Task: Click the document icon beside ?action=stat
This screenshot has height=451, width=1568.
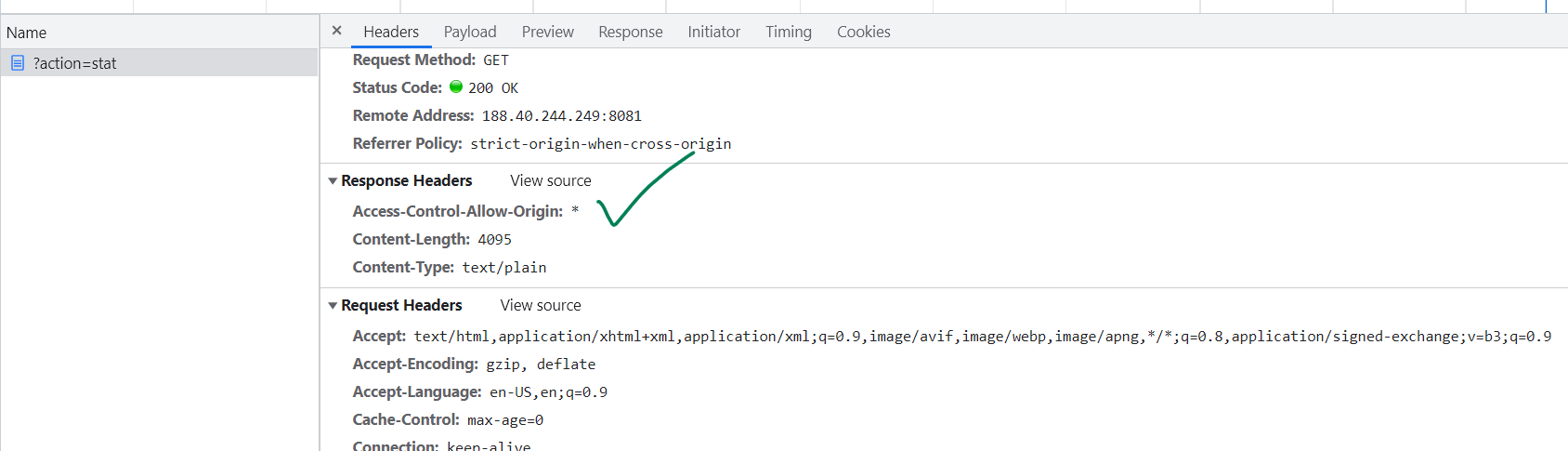Action: pyautogui.click(x=18, y=63)
